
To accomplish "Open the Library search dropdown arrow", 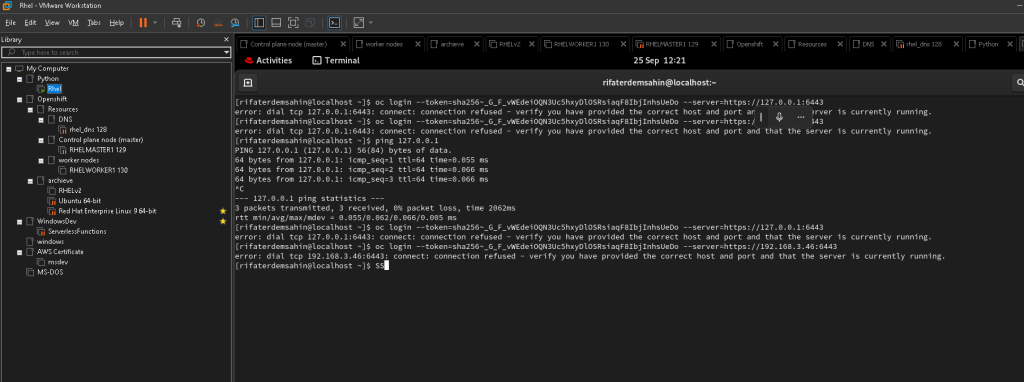I will pyautogui.click(x=227, y=52).
